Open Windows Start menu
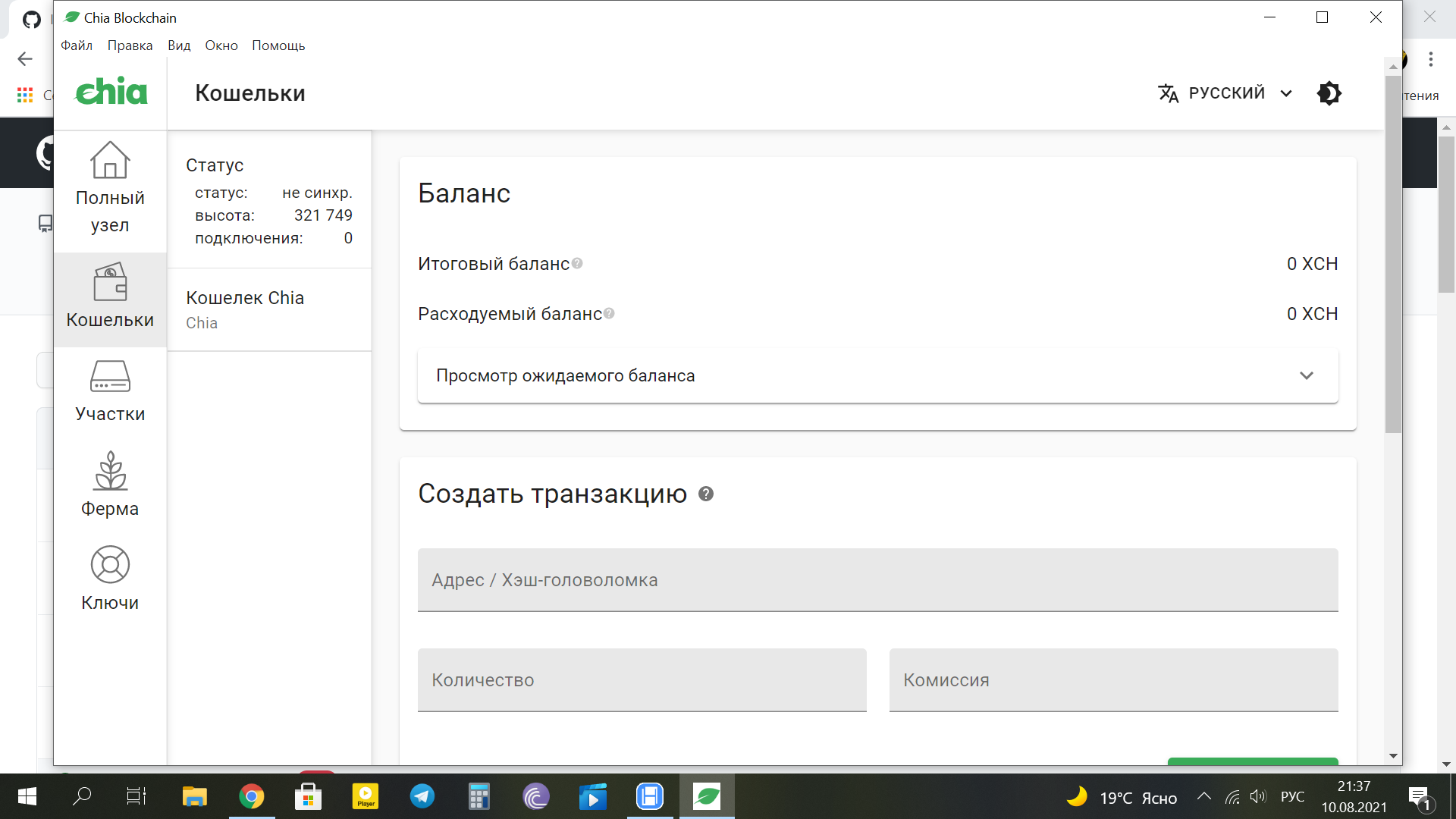 coord(27,796)
